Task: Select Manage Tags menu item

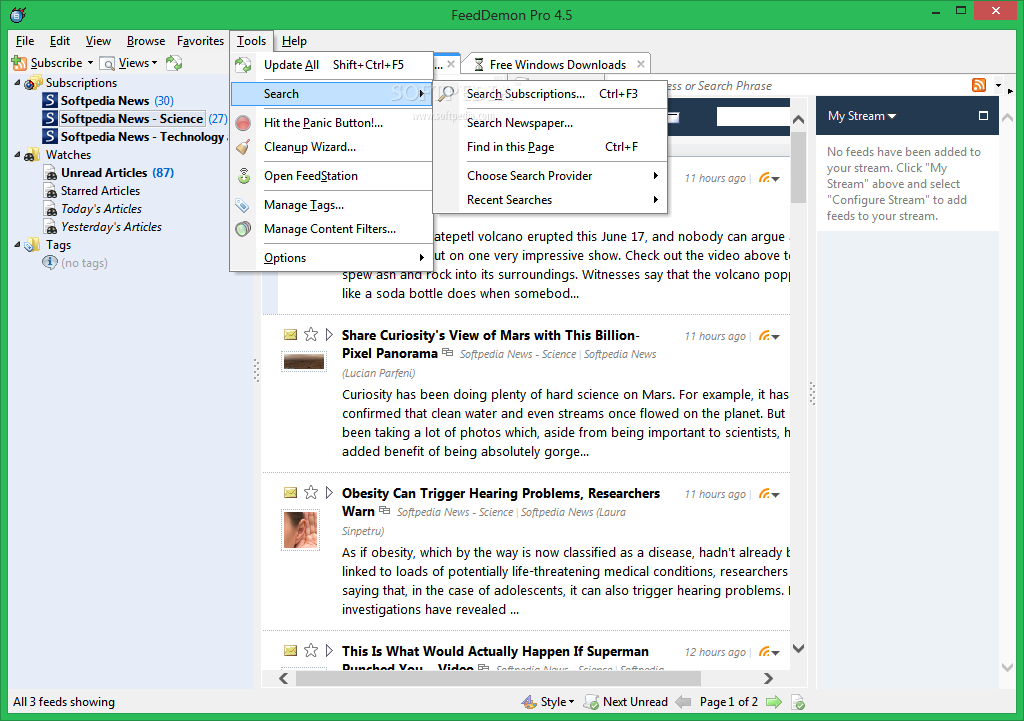Action: pos(332,204)
